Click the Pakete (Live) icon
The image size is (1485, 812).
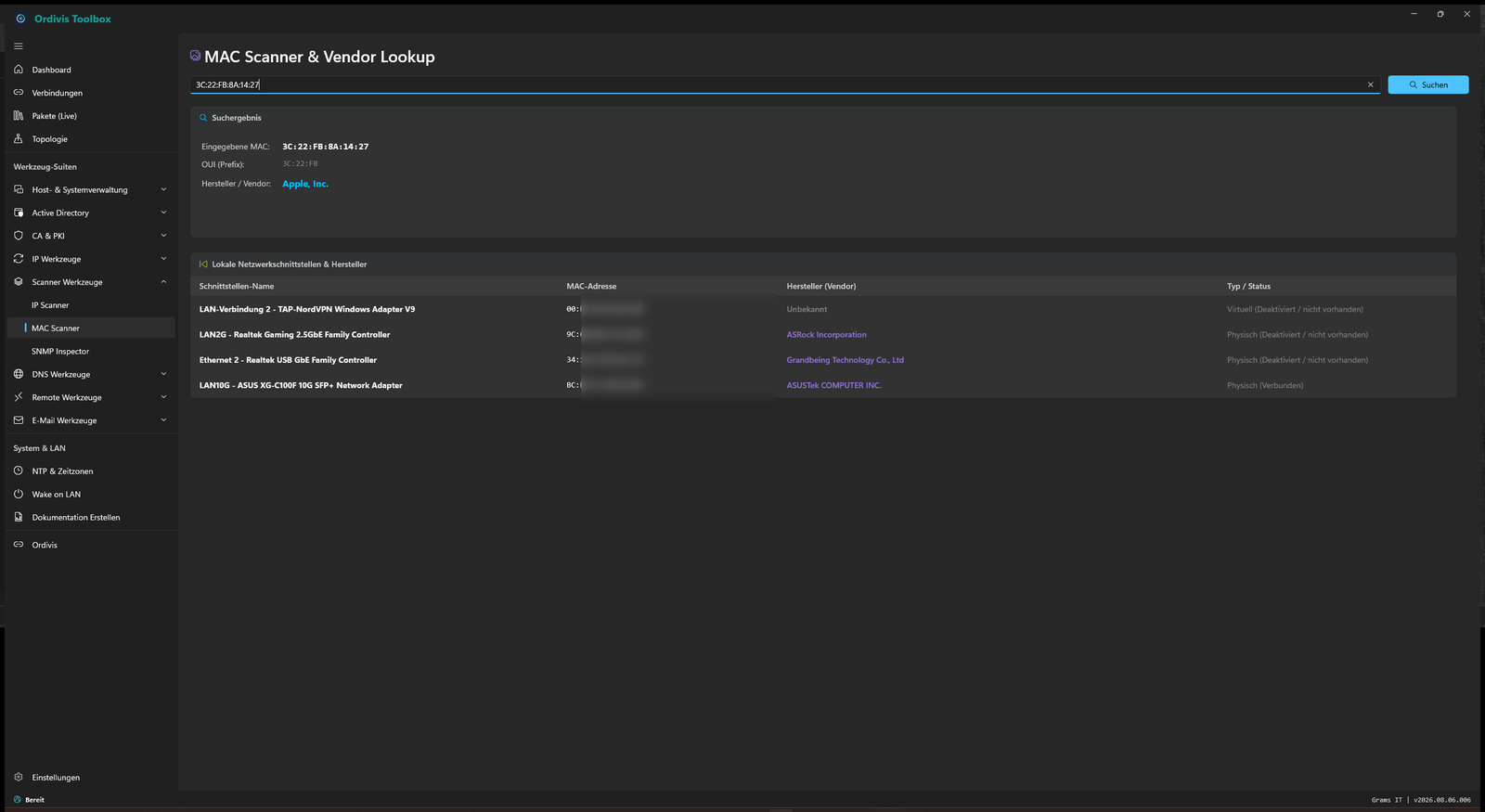(x=19, y=116)
